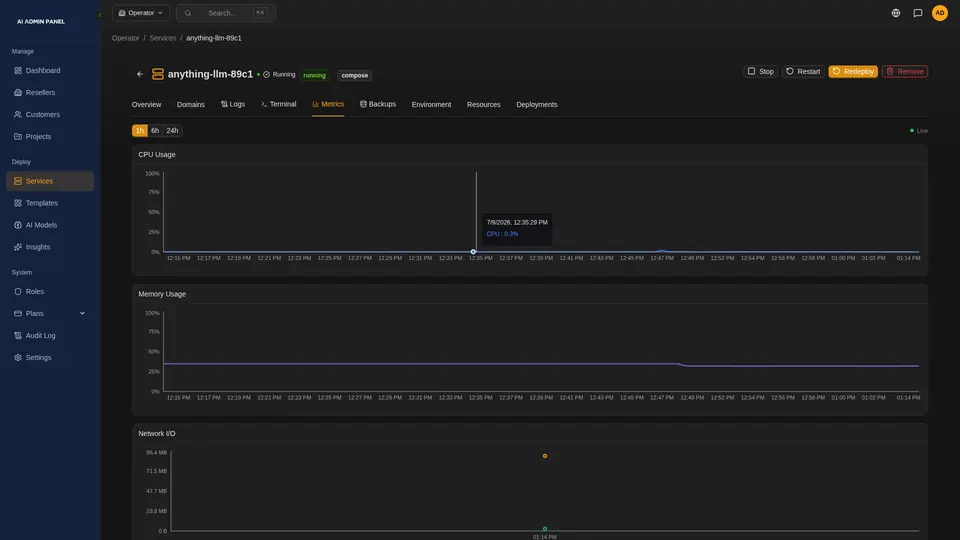This screenshot has width=960, height=540.
Task: Switch to the Domains tab
Action: (x=190, y=105)
